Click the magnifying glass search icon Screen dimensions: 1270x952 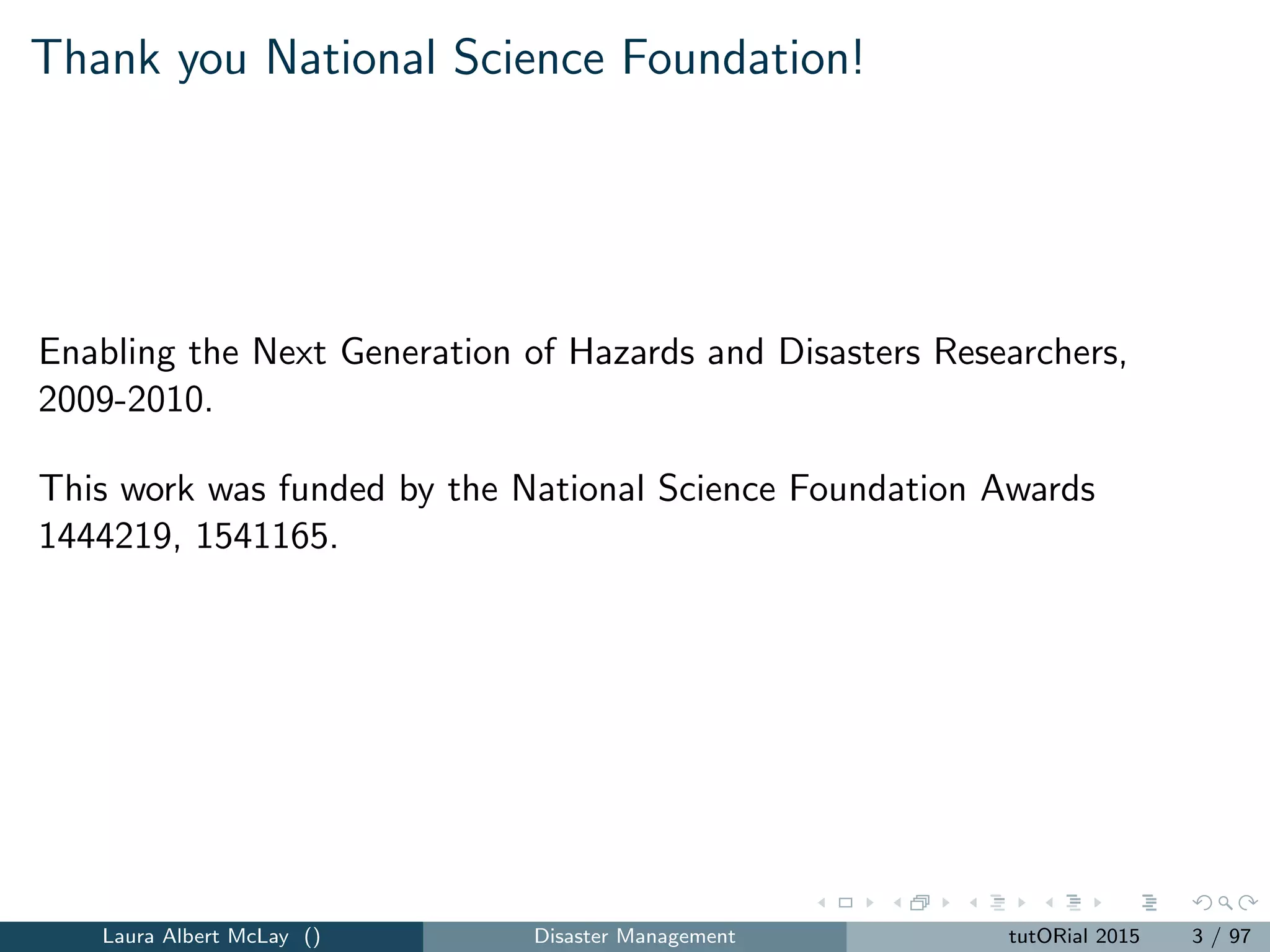pos(1225,903)
